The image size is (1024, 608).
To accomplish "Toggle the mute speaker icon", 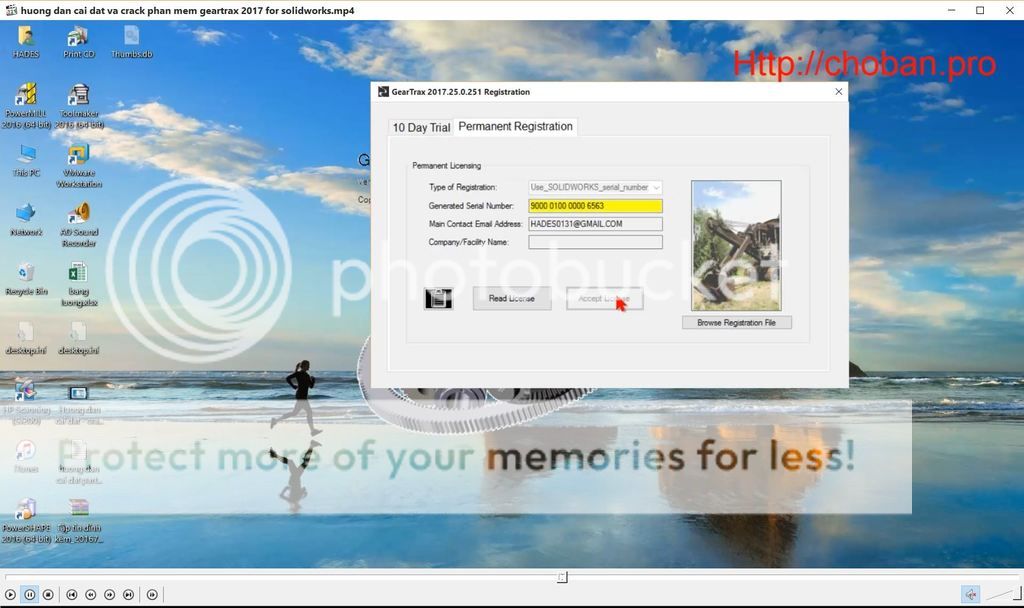I will pos(970,594).
